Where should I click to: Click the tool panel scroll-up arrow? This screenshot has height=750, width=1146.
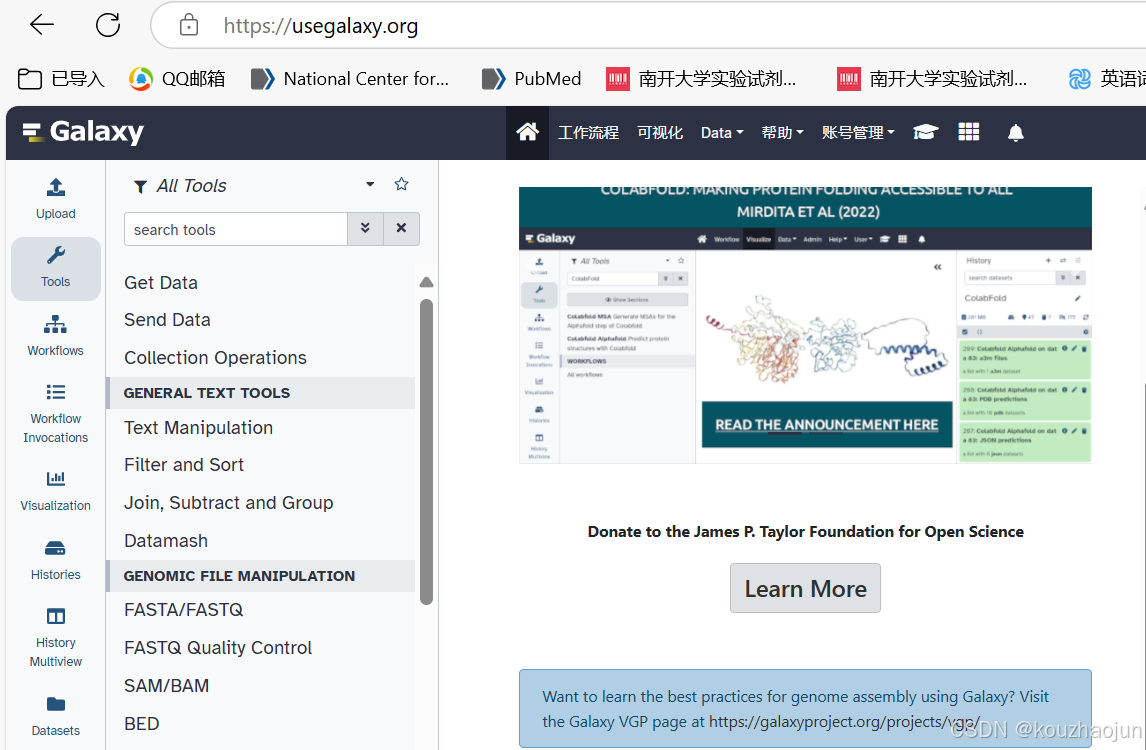(427, 282)
